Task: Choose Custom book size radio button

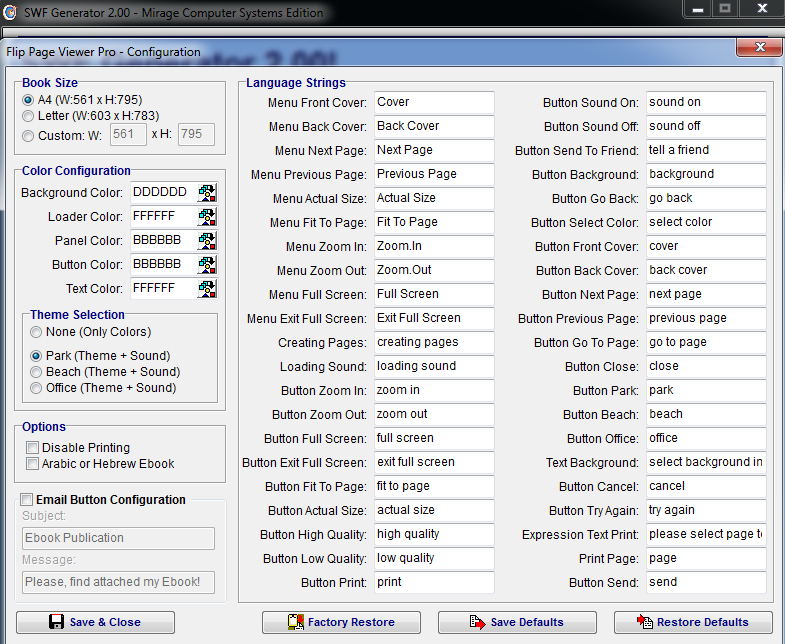Action: pos(28,135)
